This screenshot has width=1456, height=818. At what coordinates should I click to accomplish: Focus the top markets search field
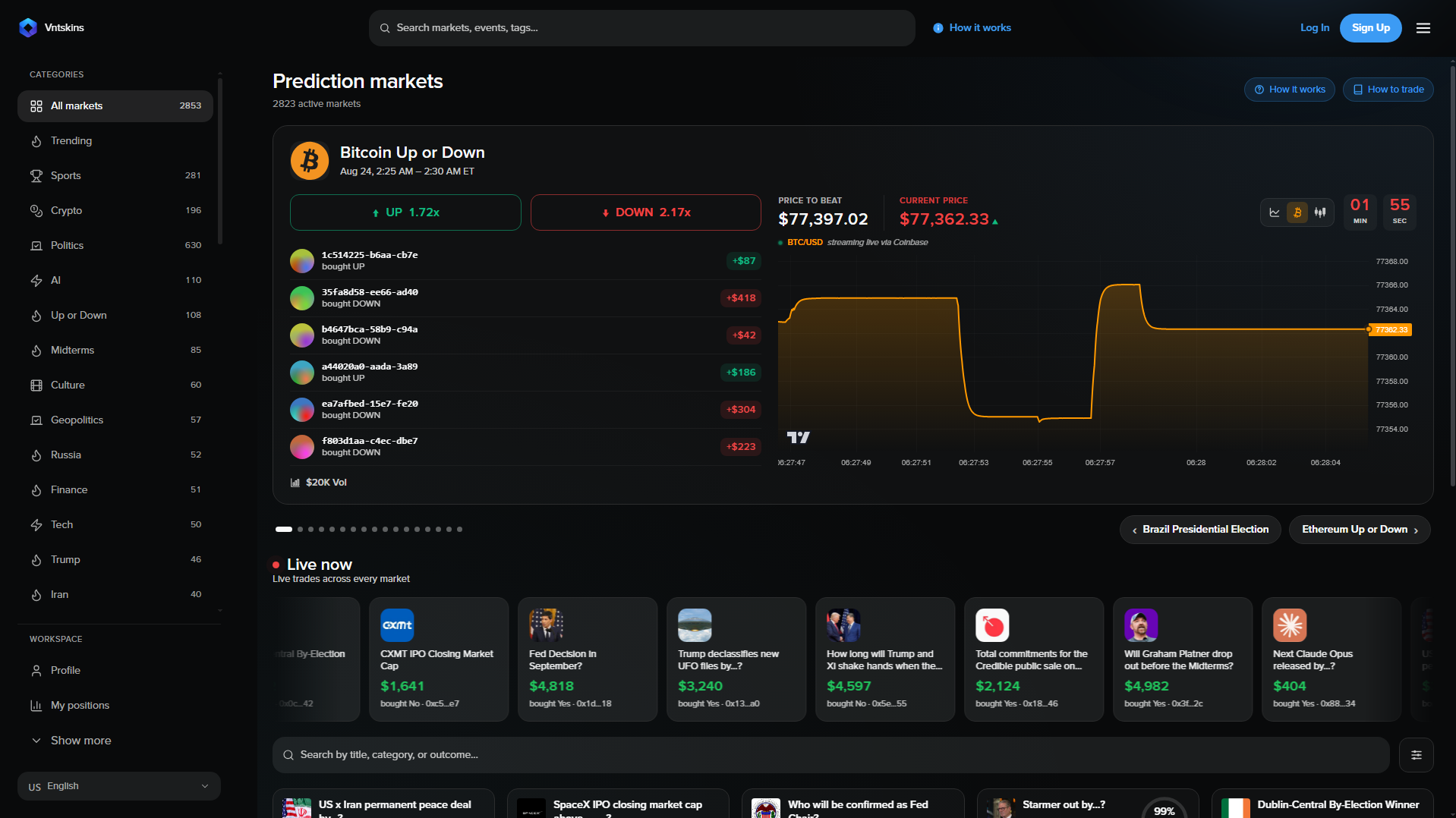click(642, 28)
